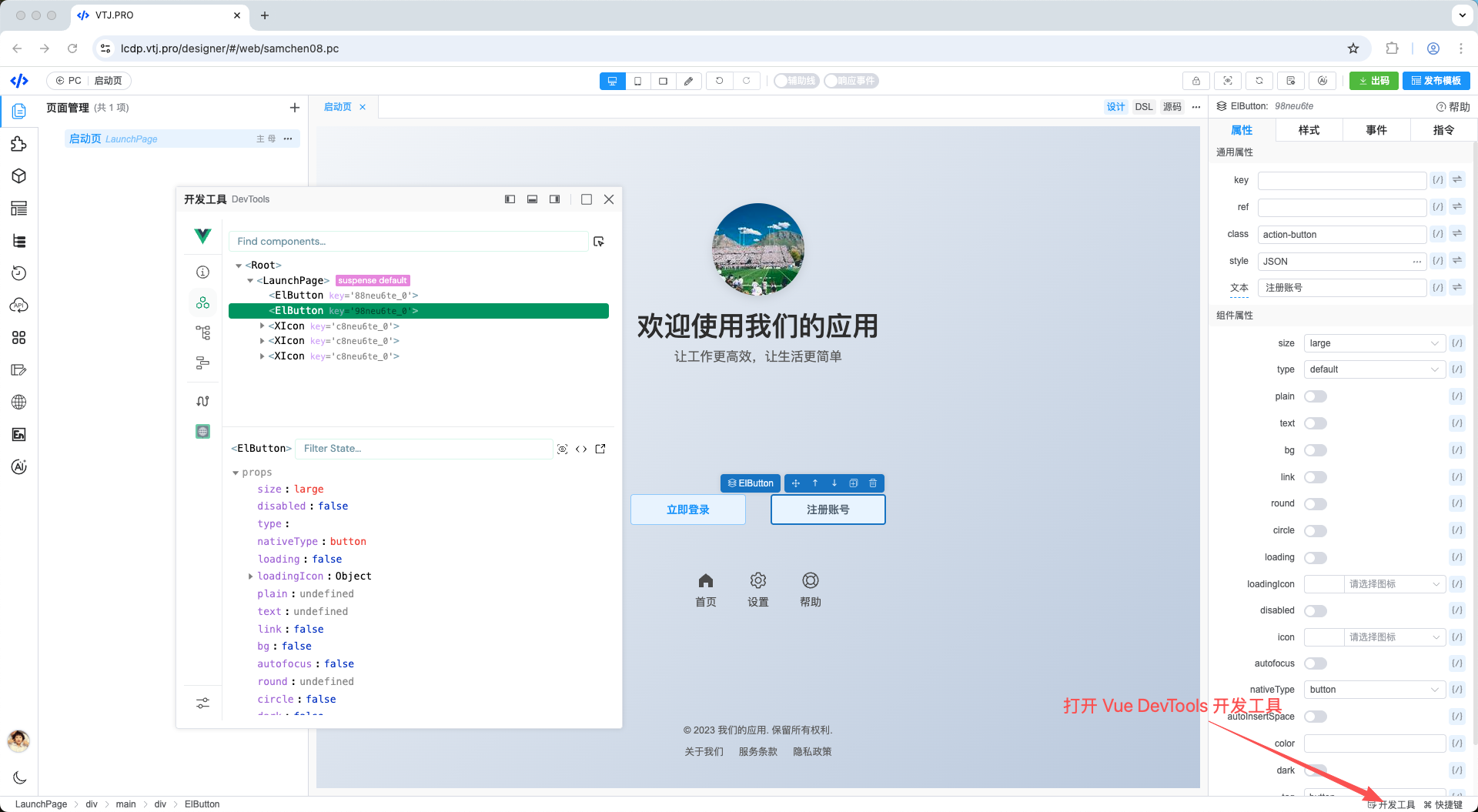Toggle dark mode moon icon at bottom left
The image size is (1478, 812).
(x=19, y=777)
